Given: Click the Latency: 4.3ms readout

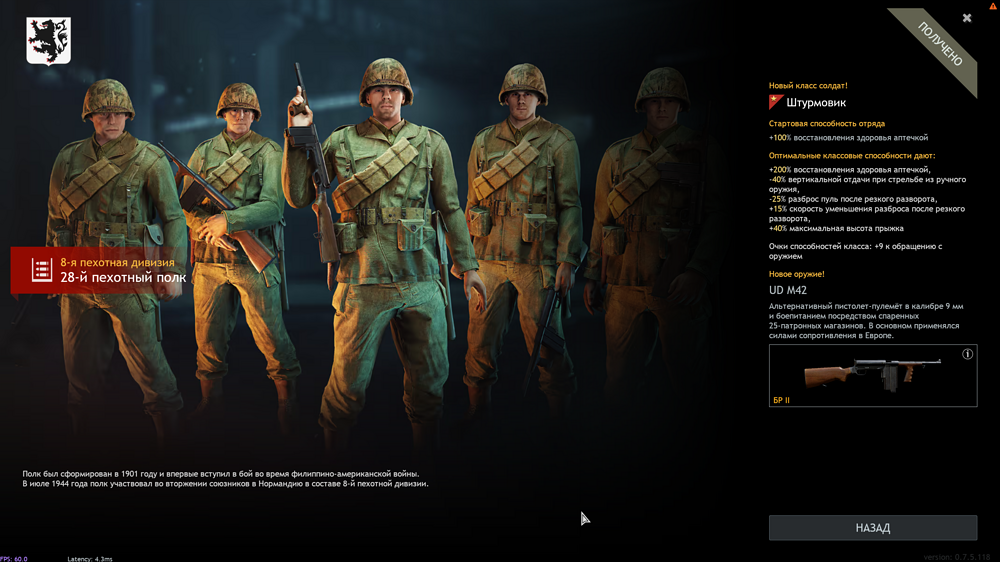Looking at the screenshot, I should [x=90, y=559].
